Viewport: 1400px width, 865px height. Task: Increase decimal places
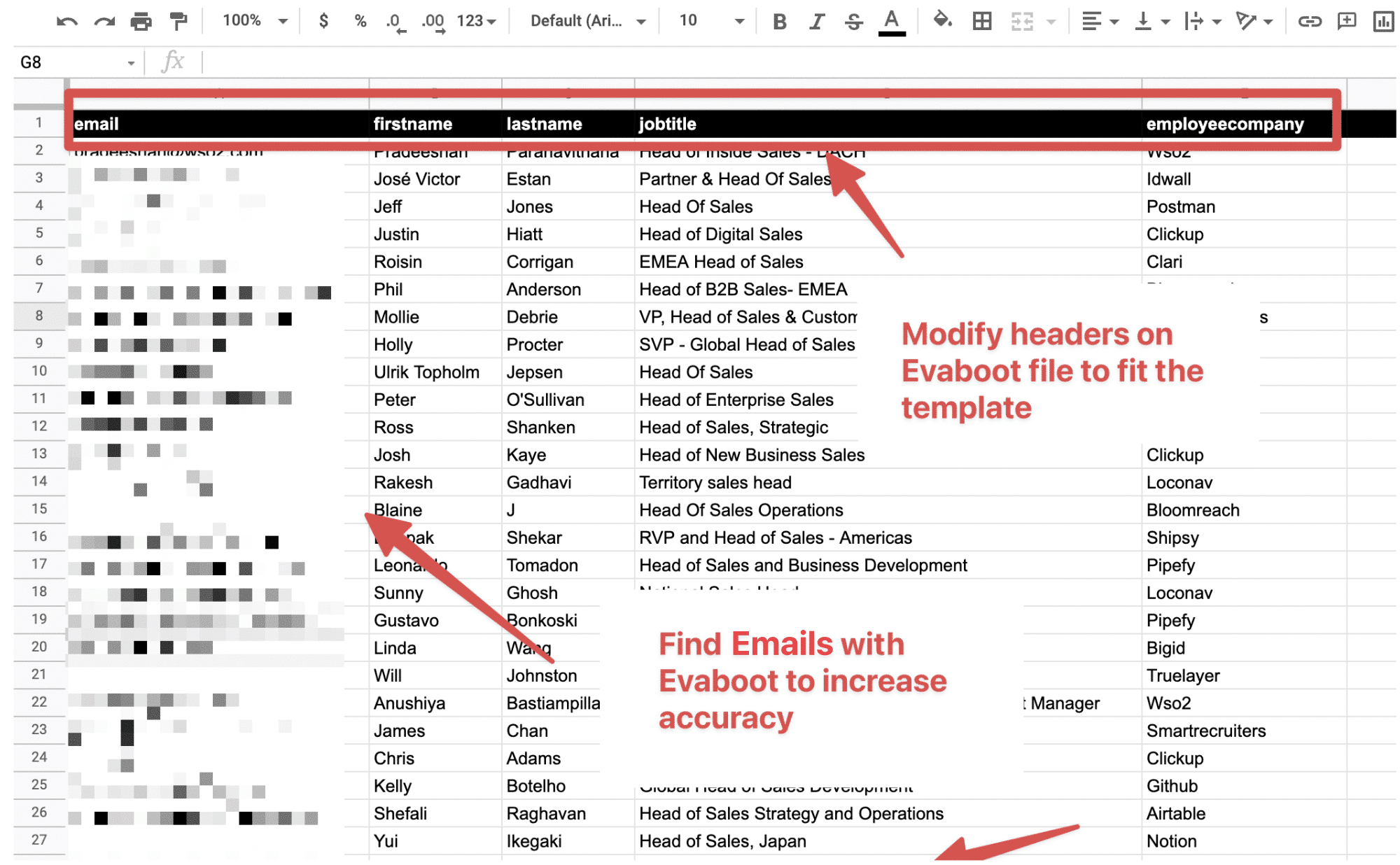tap(433, 22)
